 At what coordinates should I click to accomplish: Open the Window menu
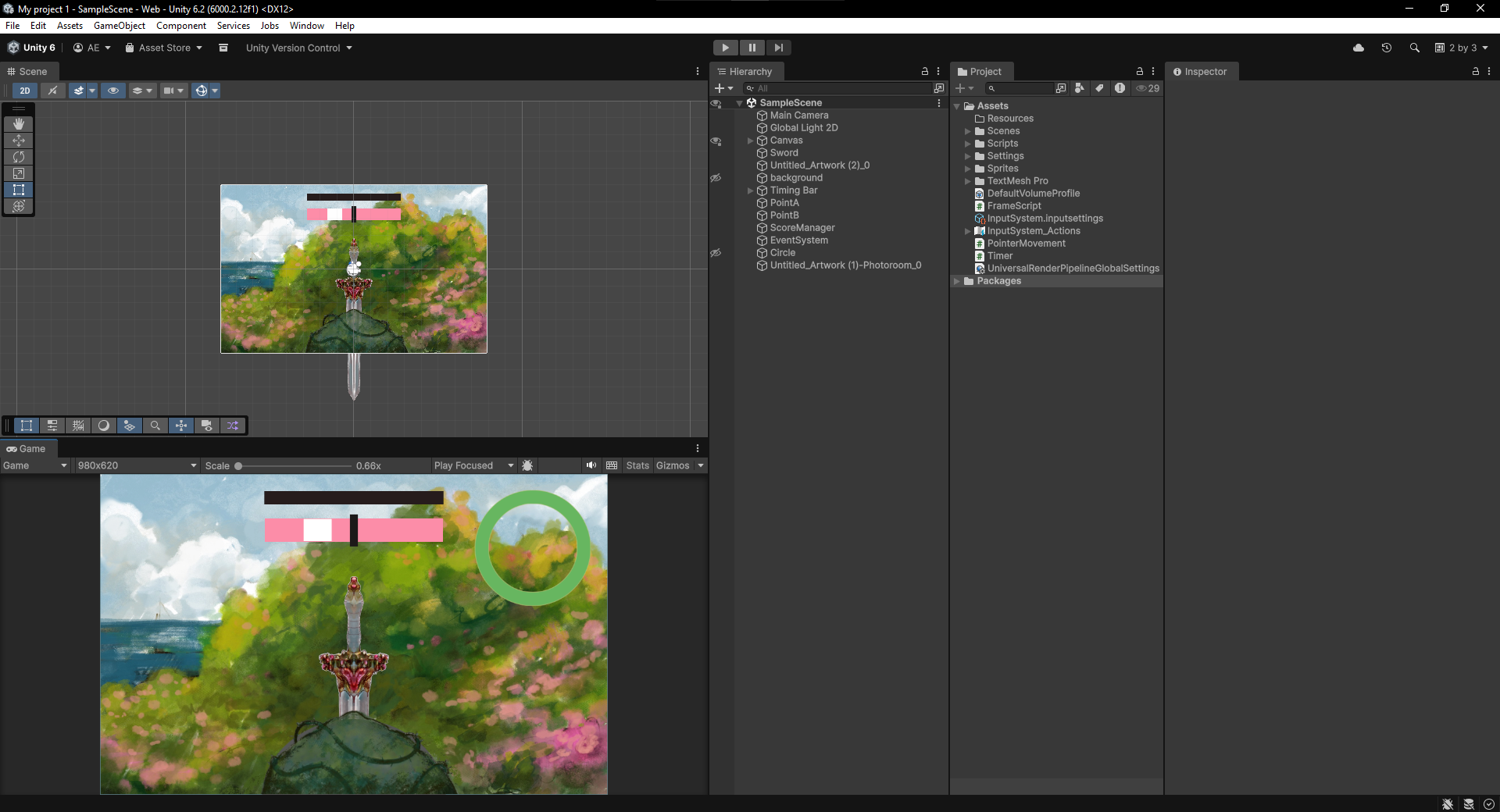[x=307, y=26]
